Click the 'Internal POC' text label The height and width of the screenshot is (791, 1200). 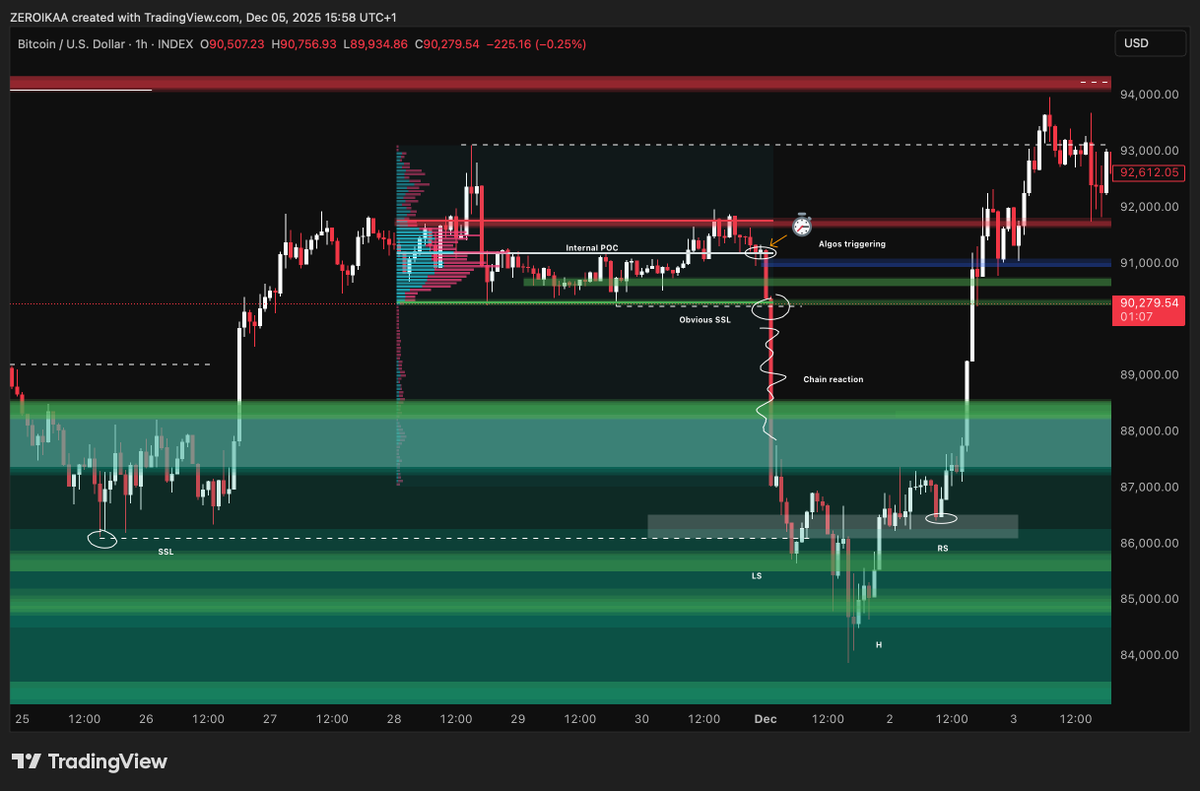click(591, 247)
